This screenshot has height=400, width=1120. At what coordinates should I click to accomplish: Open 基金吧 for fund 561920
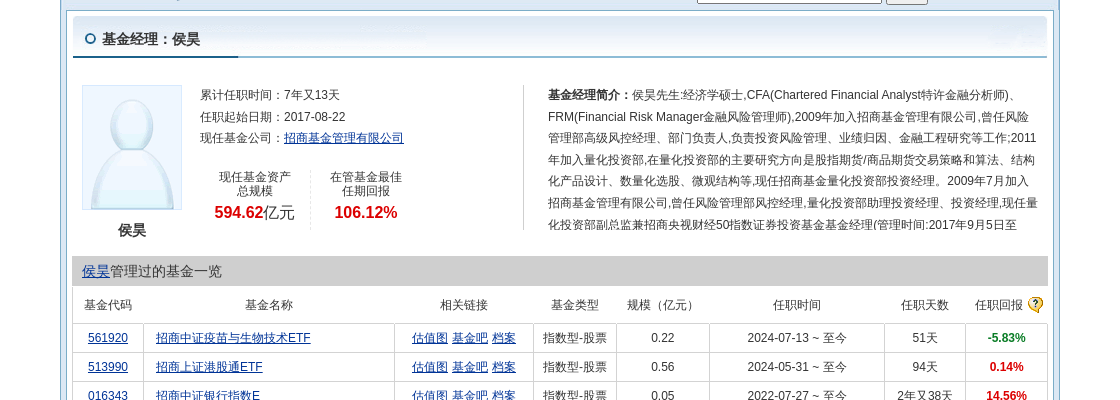tap(470, 338)
